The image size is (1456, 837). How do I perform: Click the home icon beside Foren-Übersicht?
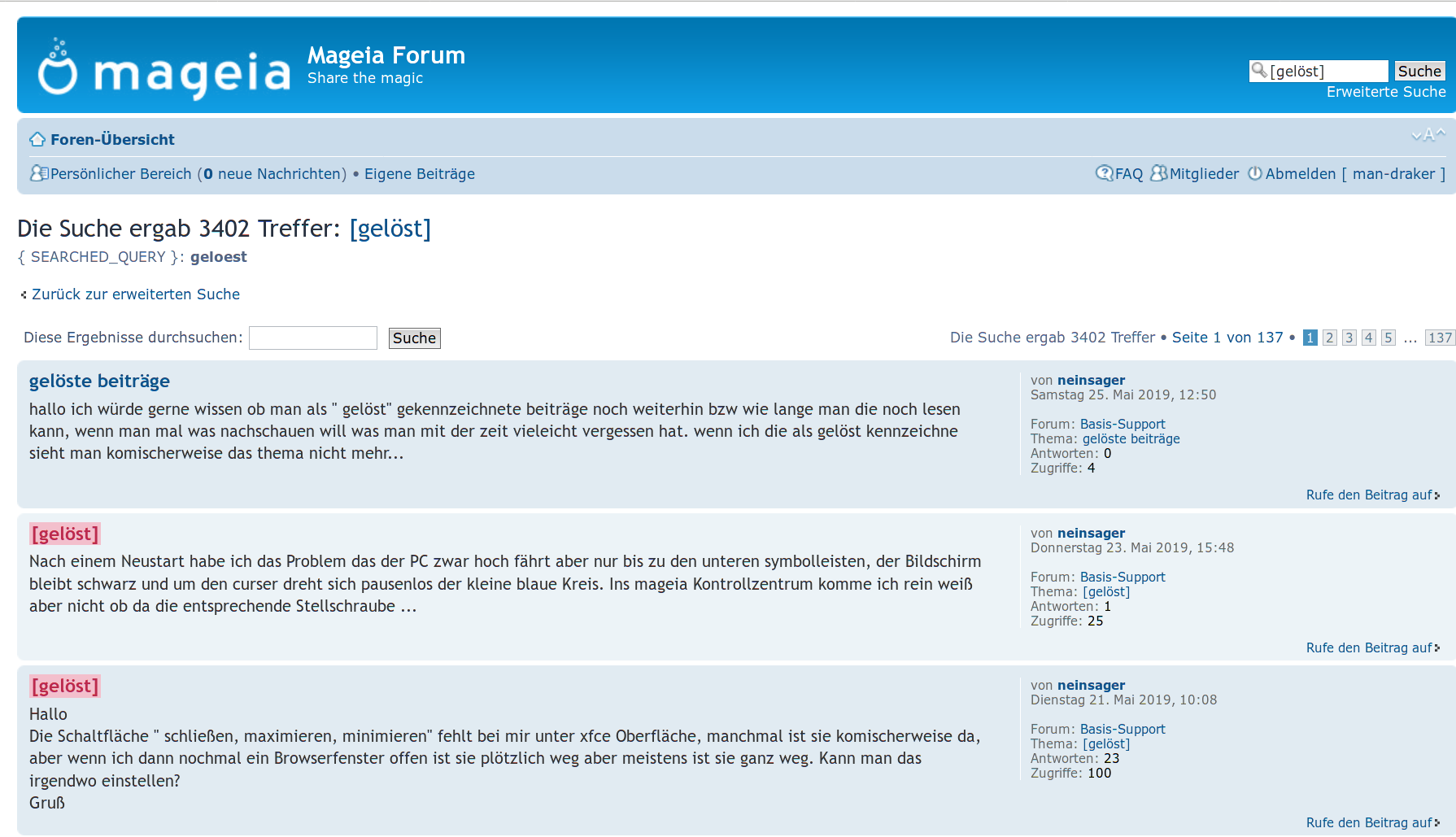pyautogui.click(x=37, y=139)
